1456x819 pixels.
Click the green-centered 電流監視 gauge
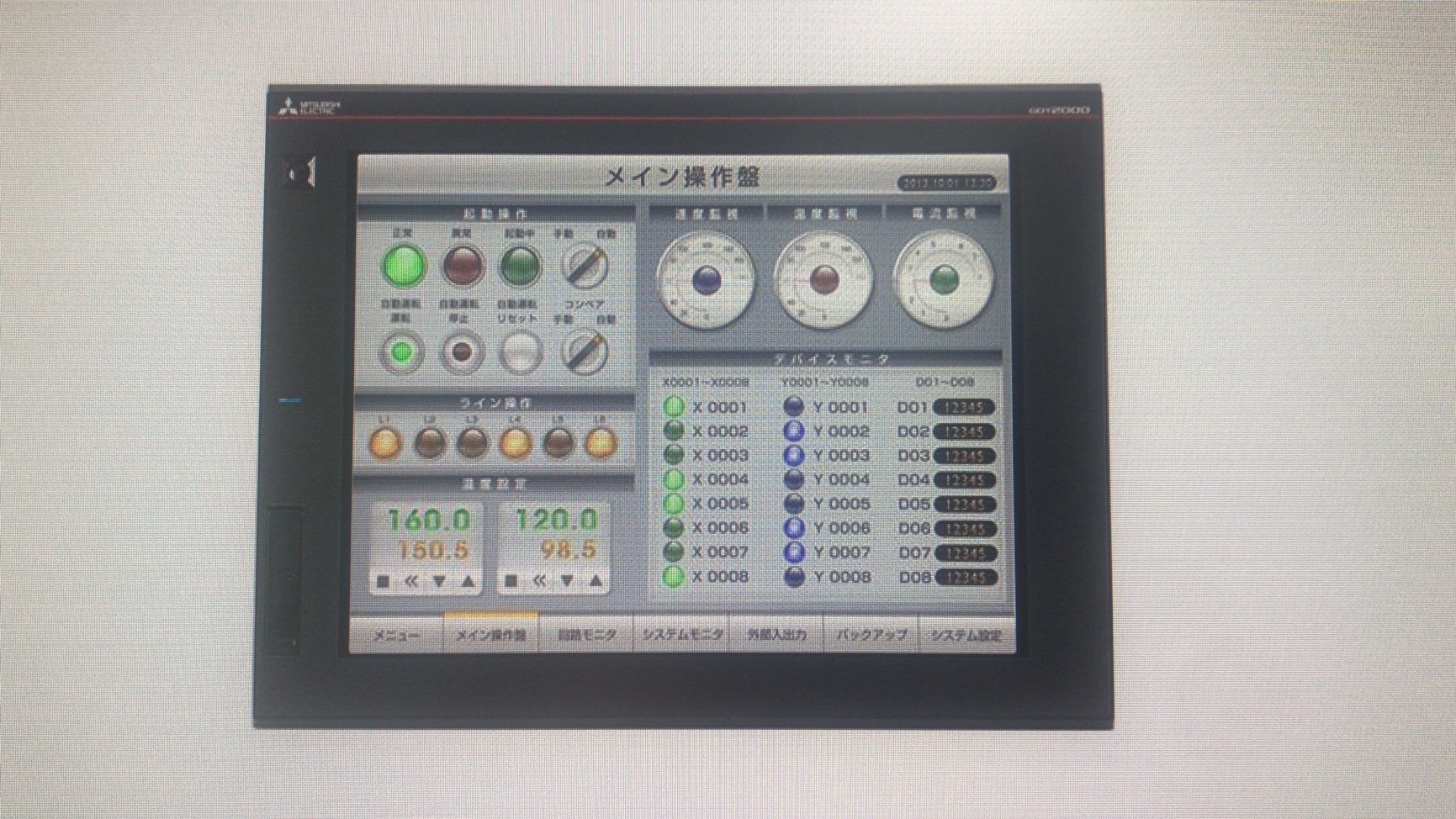tap(944, 280)
